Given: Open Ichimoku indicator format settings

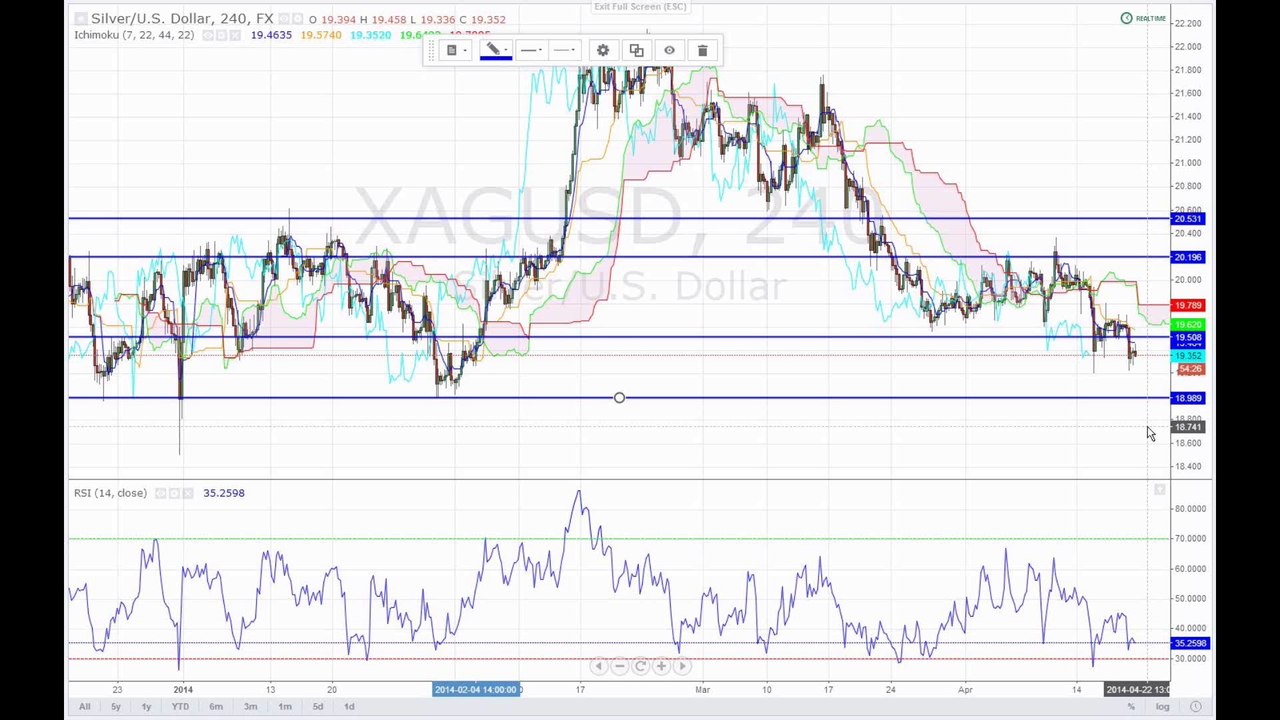Looking at the screenshot, I should (x=221, y=35).
